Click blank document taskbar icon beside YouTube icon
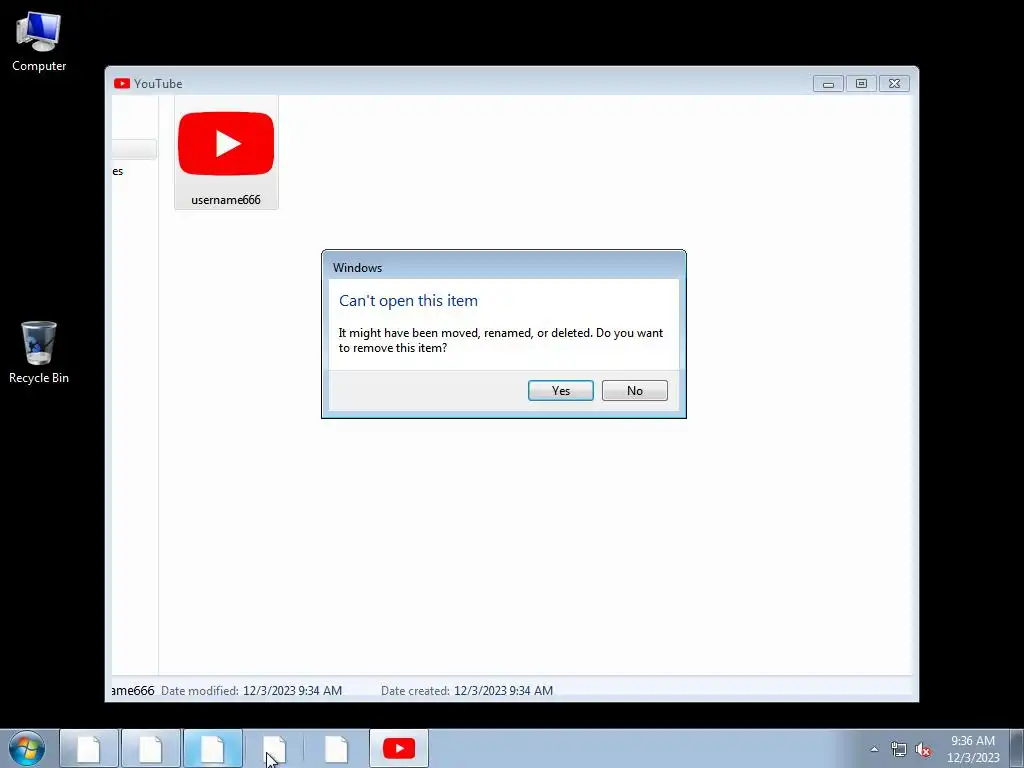The height and width of the screenshot is (768, 1024). tap(336, 748)
